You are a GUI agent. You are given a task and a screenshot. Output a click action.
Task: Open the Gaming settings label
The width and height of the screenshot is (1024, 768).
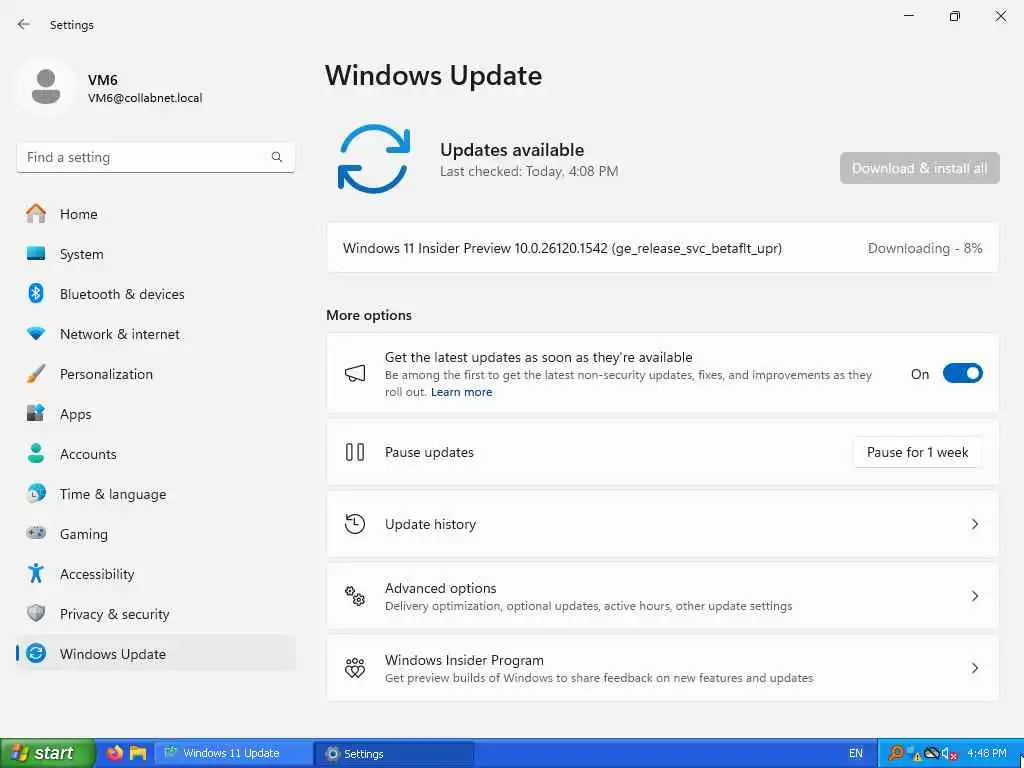(x=84, y=534)
